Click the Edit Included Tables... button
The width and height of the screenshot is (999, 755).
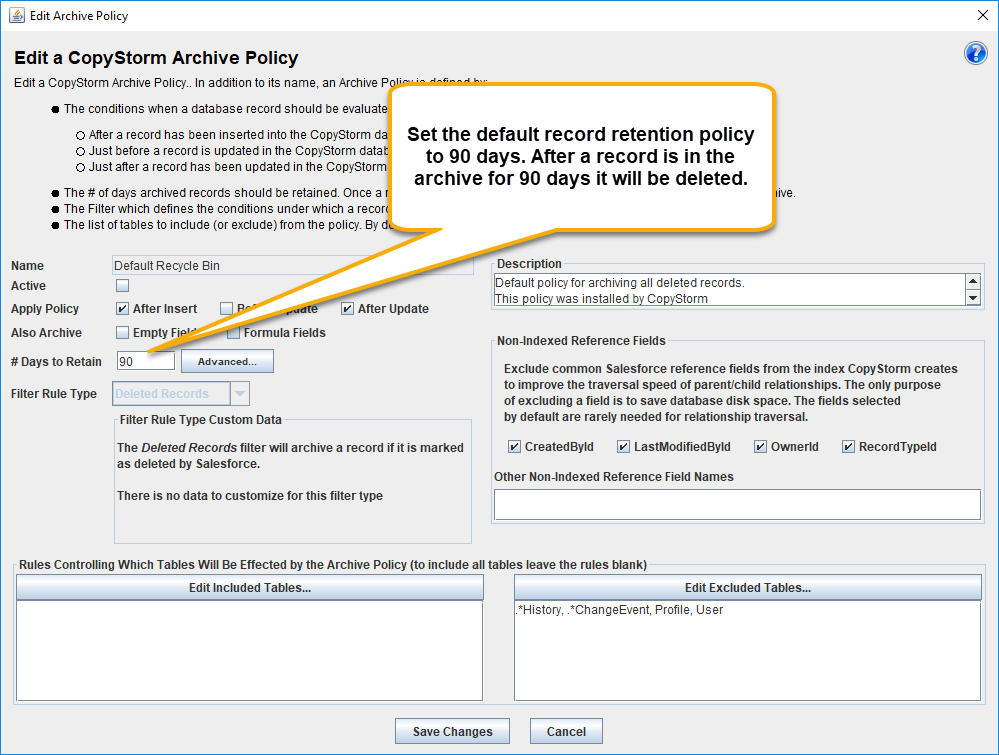tap(250, 587)
